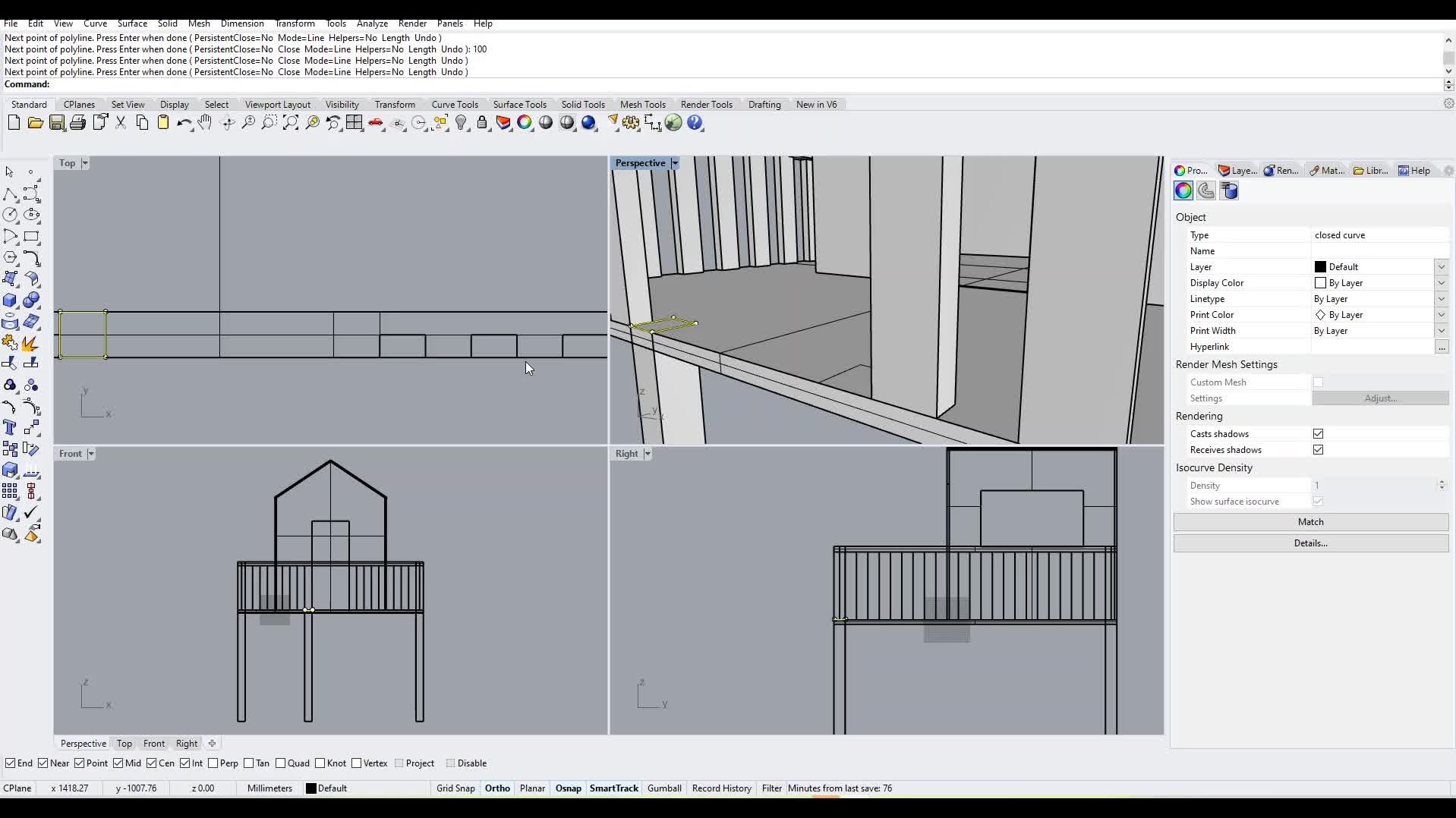
Task: Click the Undo arrow icon
Action: (x=184, y=123)
